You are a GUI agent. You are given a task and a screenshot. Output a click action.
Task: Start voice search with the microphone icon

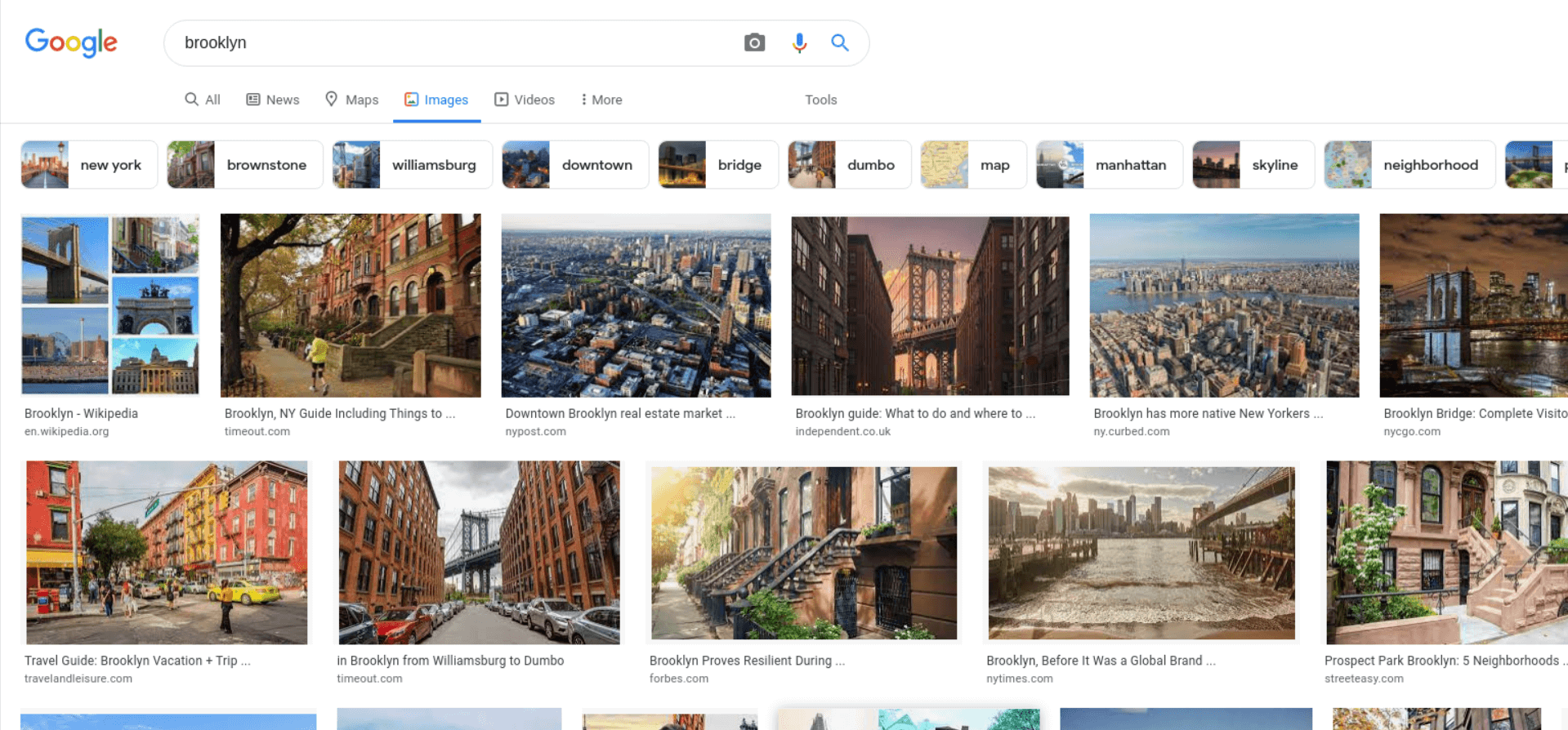coord(799,42)
